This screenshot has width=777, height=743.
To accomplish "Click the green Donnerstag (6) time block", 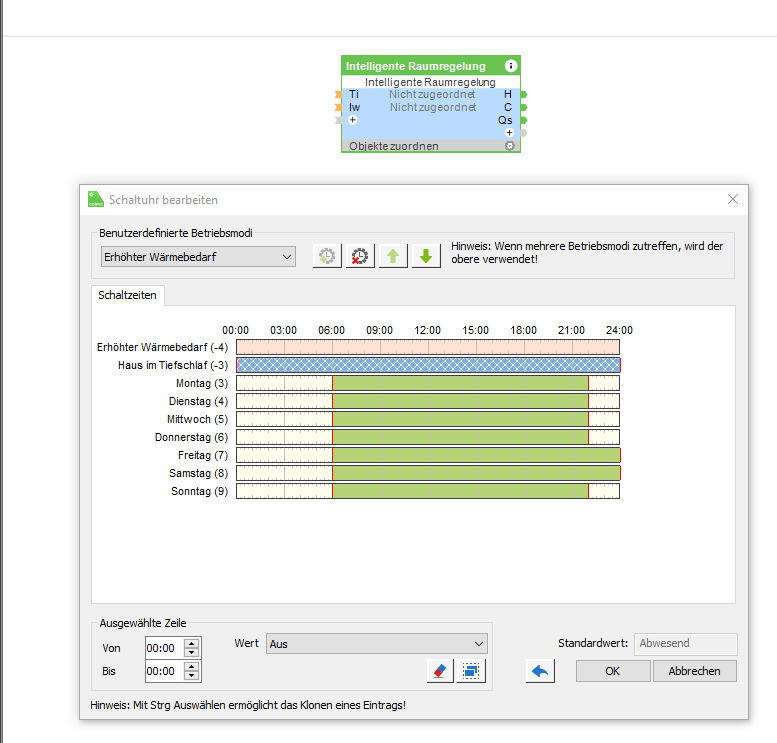I will point(460,437).
